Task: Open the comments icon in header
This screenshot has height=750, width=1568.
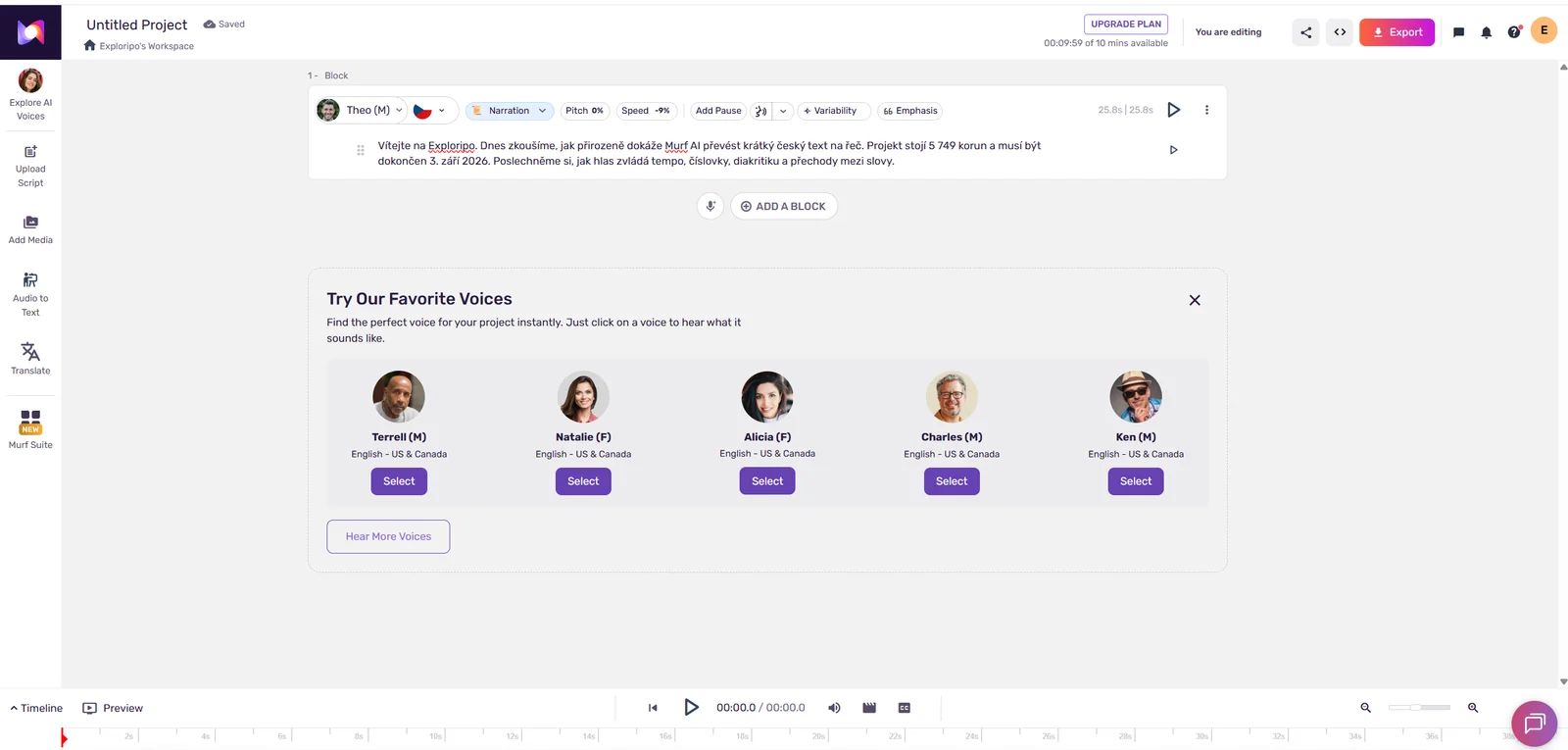Action: pyautogui.click(x=1458, y=32)
